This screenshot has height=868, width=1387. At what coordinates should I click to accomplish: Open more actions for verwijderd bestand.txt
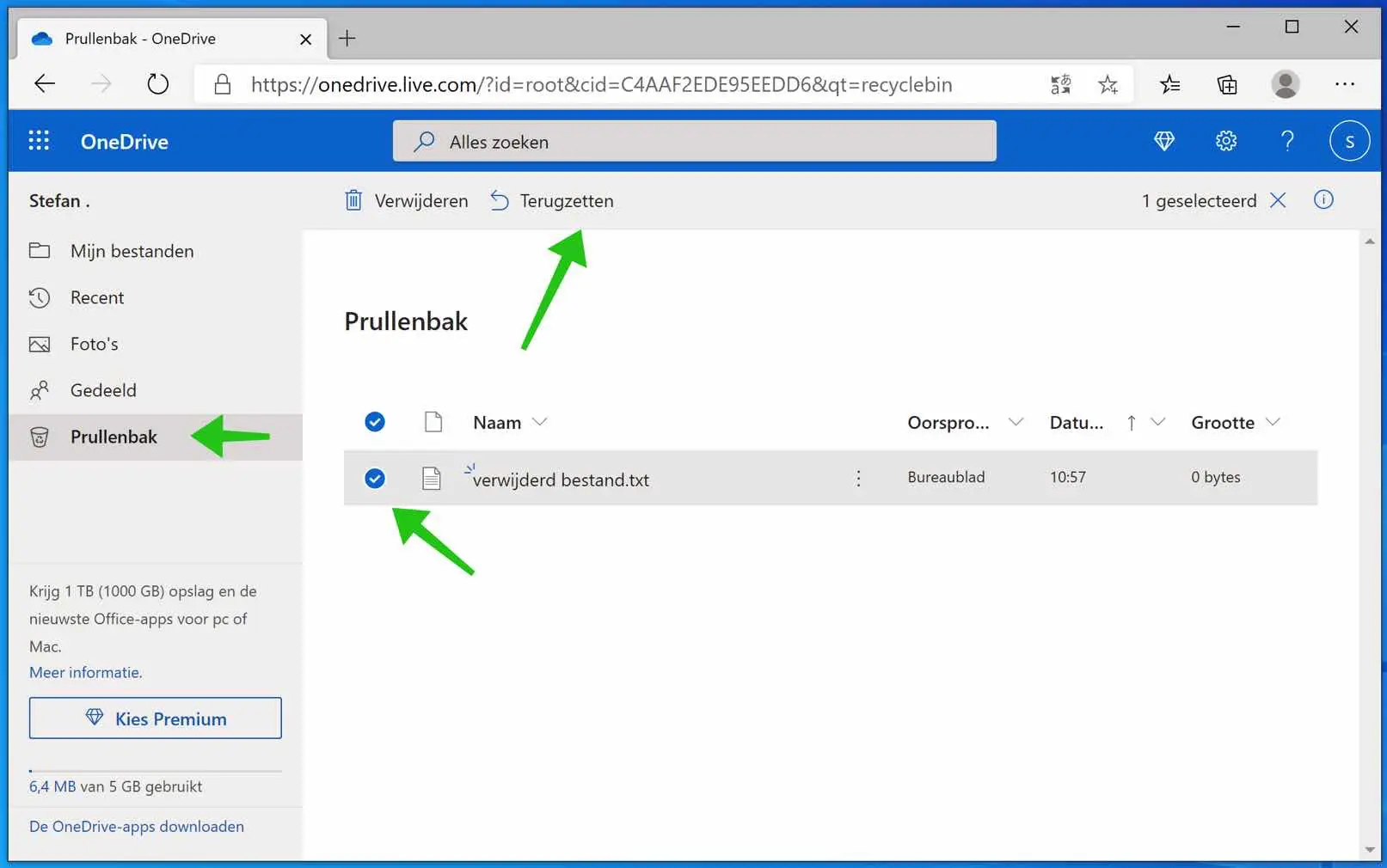[x=858, y=478]
